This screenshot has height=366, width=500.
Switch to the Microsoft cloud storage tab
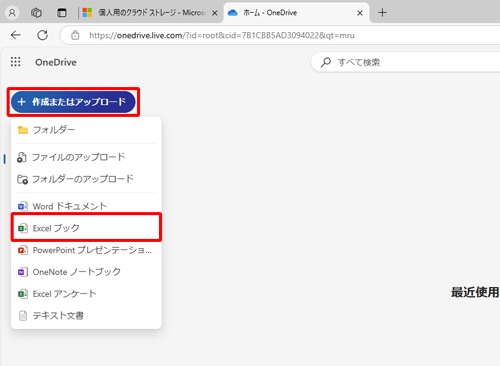(150, 13)
